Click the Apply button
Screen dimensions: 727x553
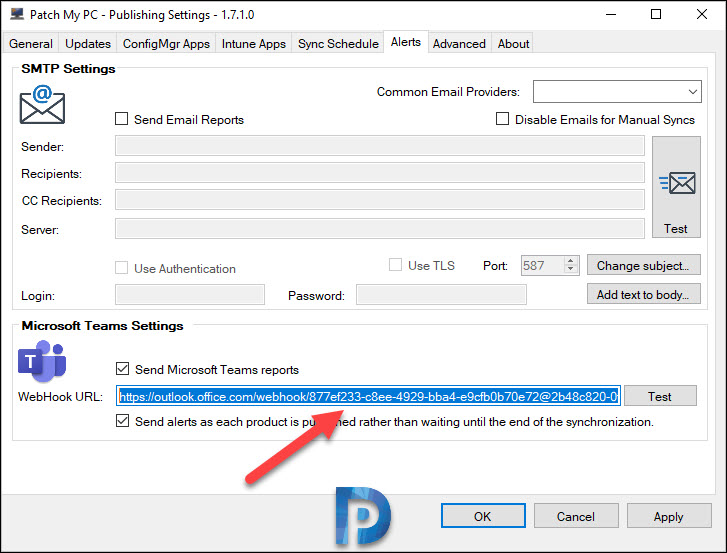(669, 516)
